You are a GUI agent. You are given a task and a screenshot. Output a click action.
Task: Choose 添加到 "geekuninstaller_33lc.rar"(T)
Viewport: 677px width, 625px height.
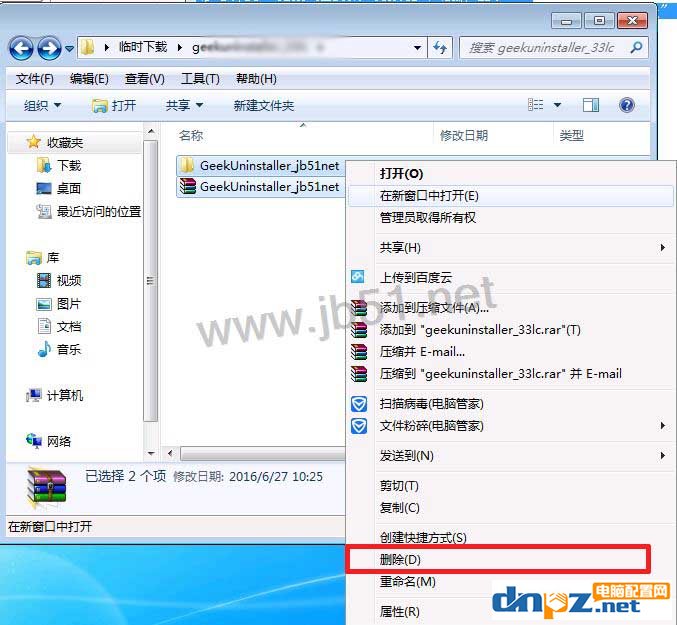click(x=511, y=329)
